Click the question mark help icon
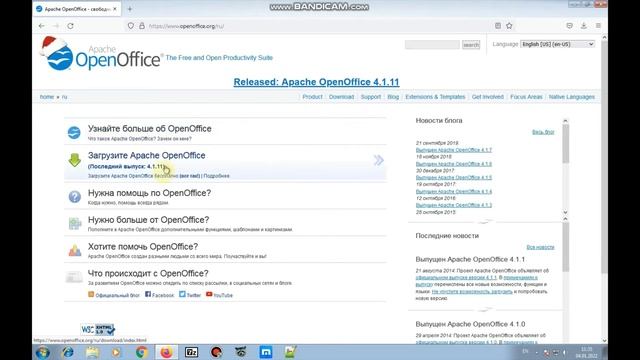 (74, 197)
